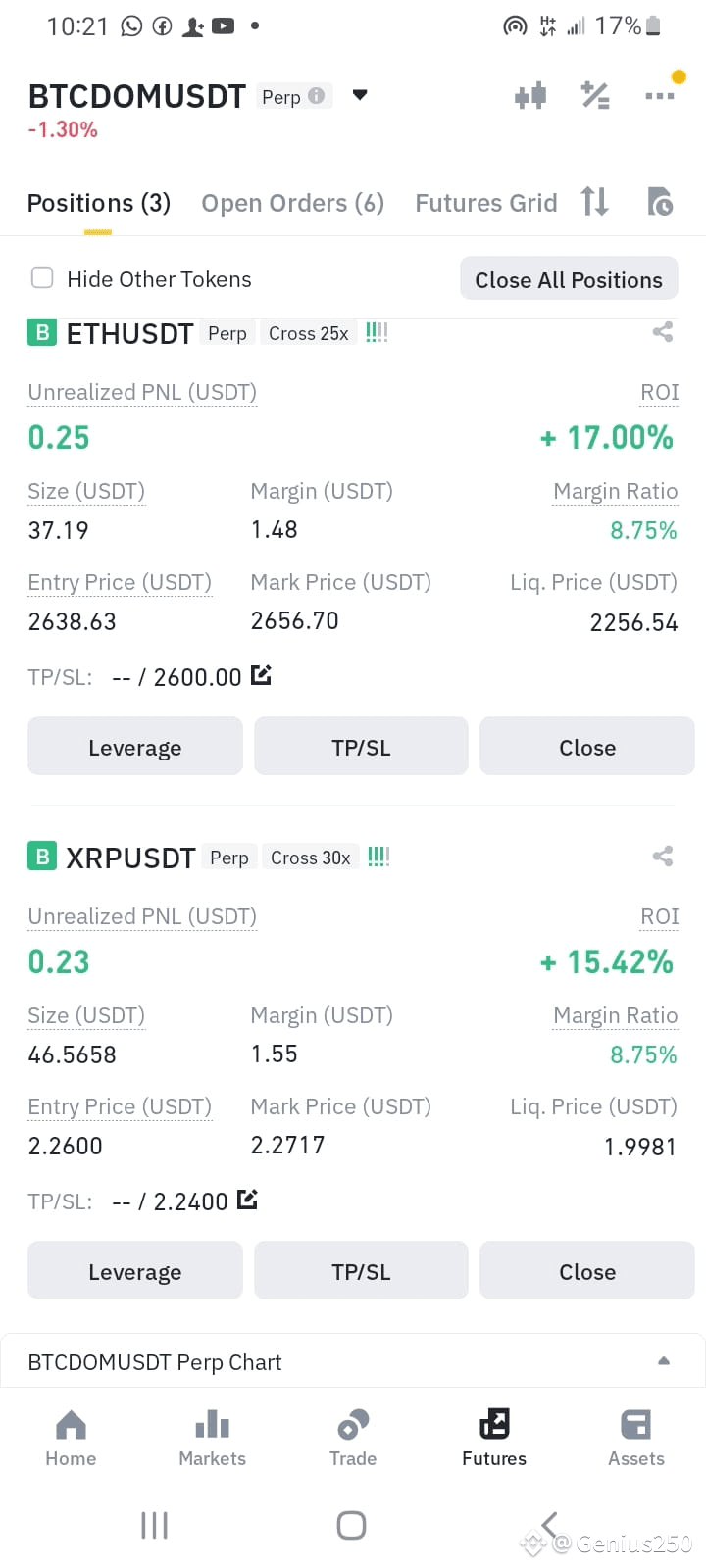The image size is (706, 1568).
Task: Open the candlestick chart icon
Action: (x=530, y=96)
